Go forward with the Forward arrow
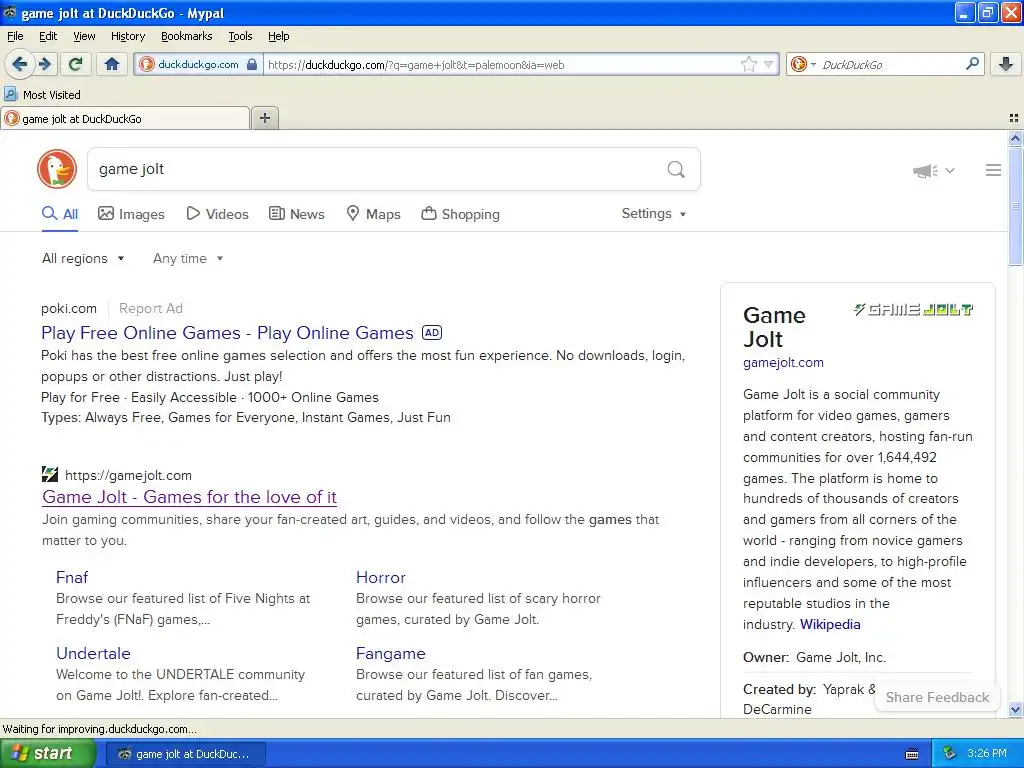The width and height of the screenshot is (1024, 768). point(45,64)
